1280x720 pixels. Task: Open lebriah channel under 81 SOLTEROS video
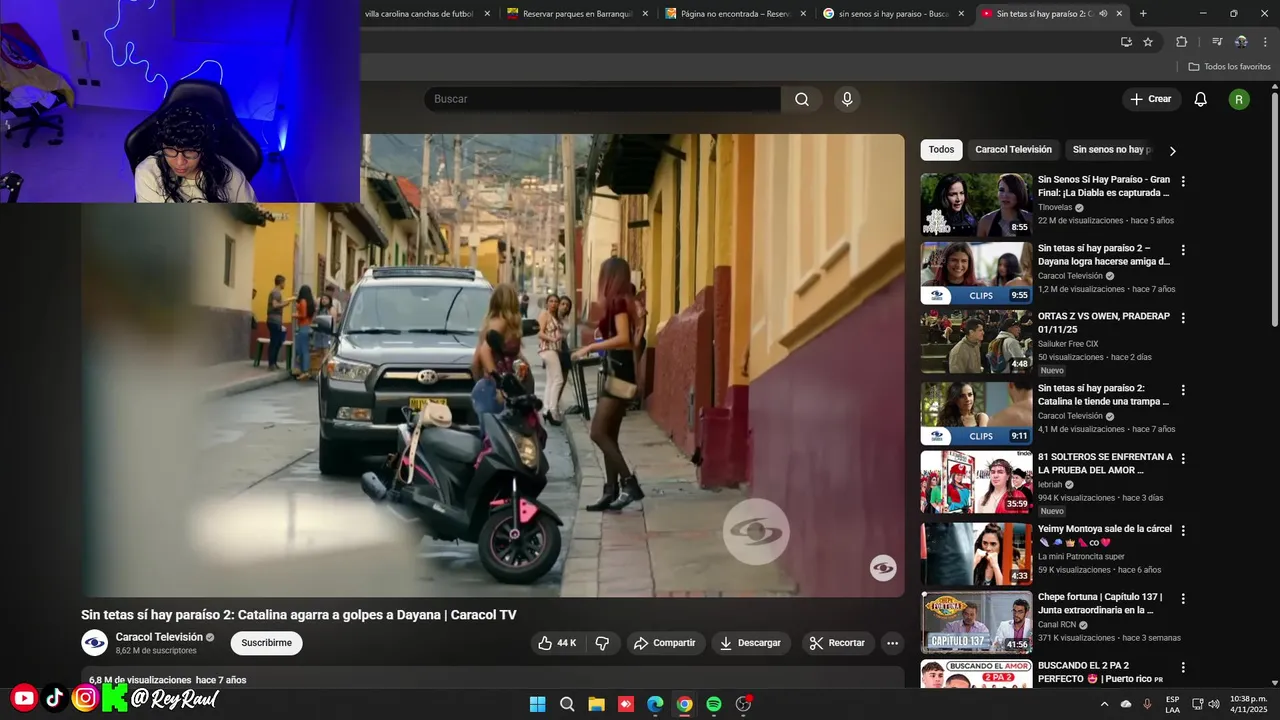coord(1050,485)
